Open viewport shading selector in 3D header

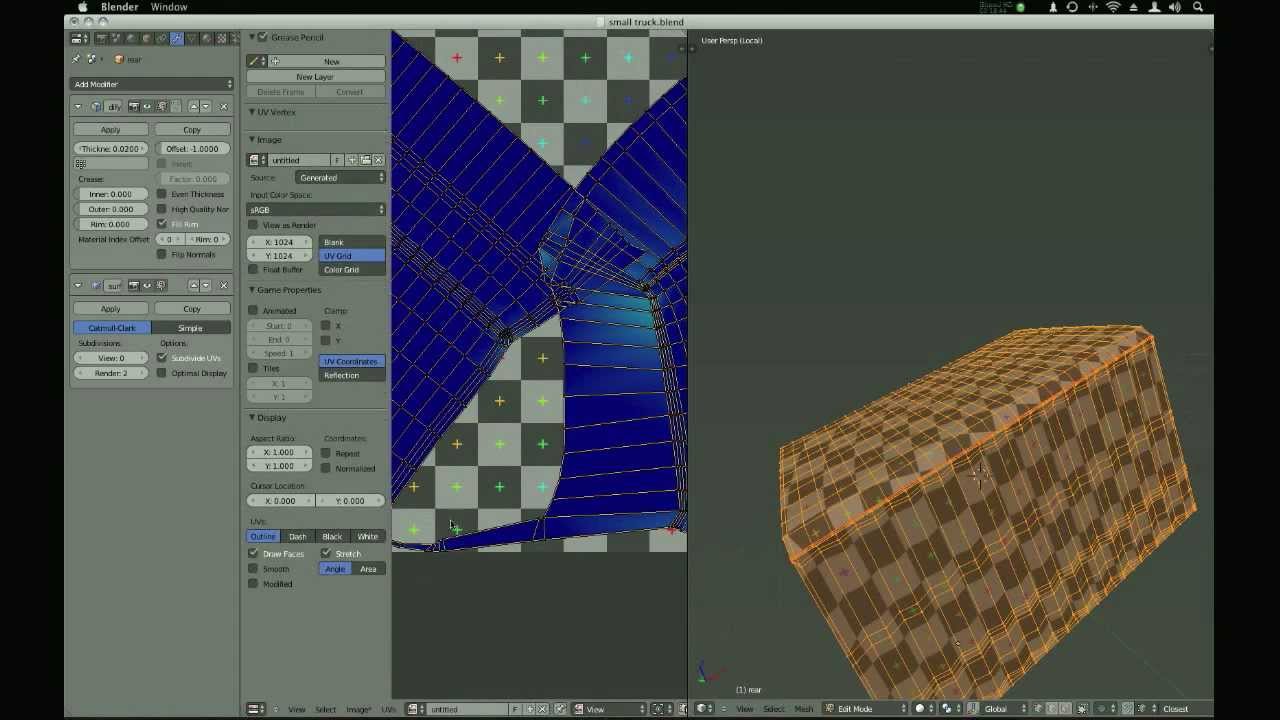(x=924, y=708)
